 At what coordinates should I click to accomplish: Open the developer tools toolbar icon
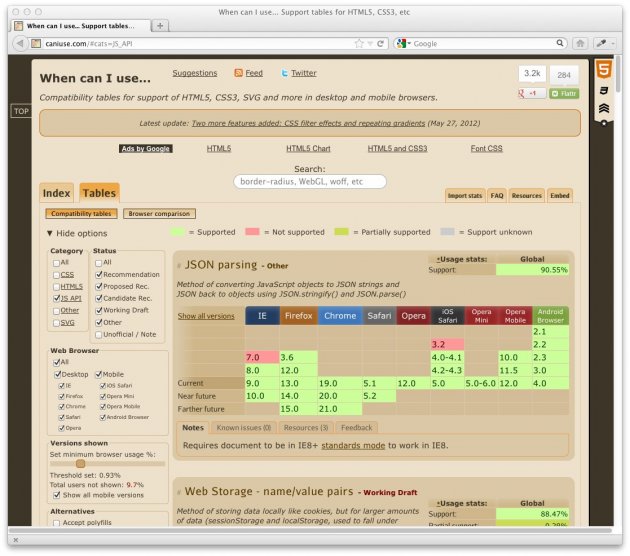point(601,43)
